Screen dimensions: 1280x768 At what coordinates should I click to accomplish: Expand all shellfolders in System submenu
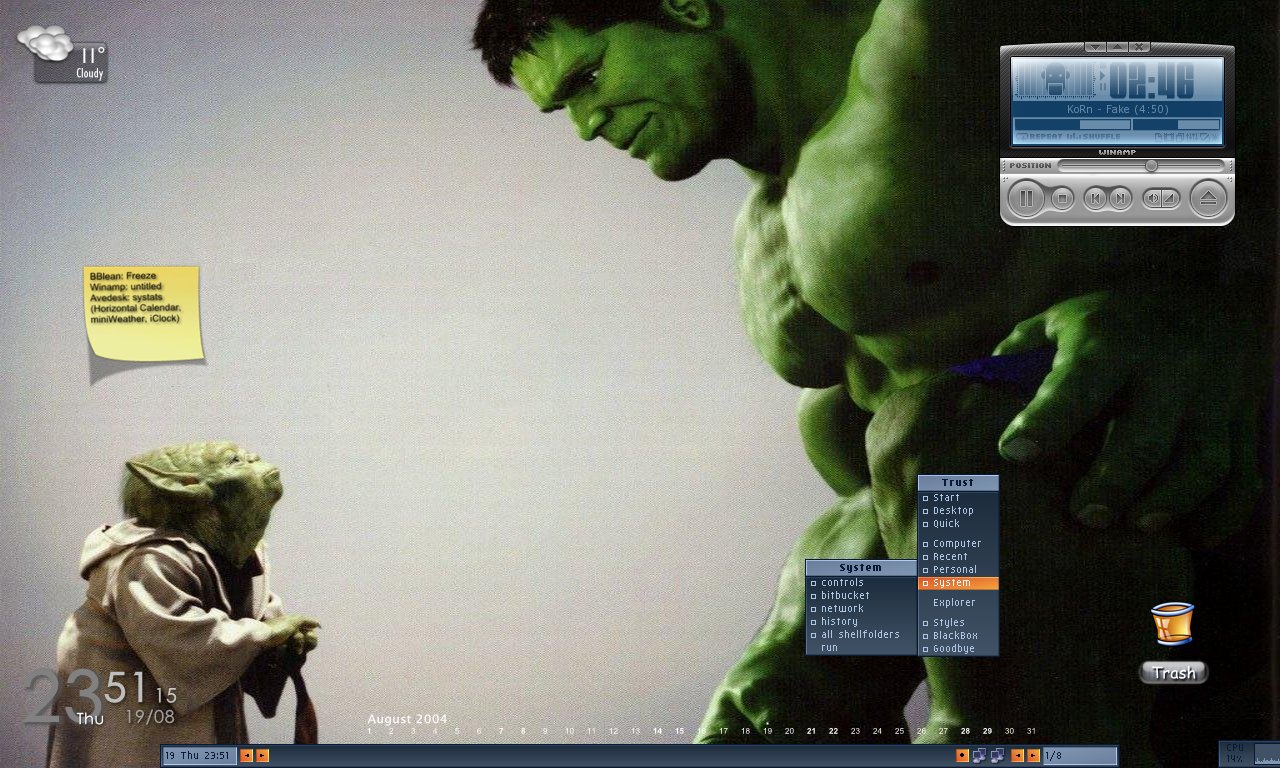[x=861, y=634]
